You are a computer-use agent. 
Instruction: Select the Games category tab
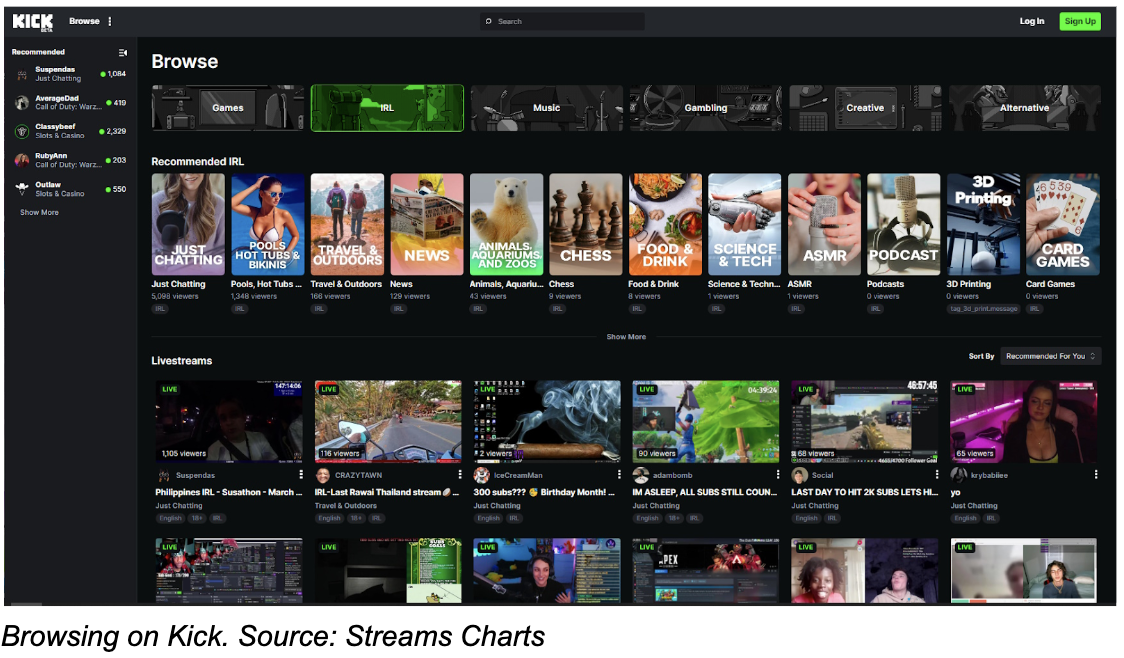(x=227, y=108)
